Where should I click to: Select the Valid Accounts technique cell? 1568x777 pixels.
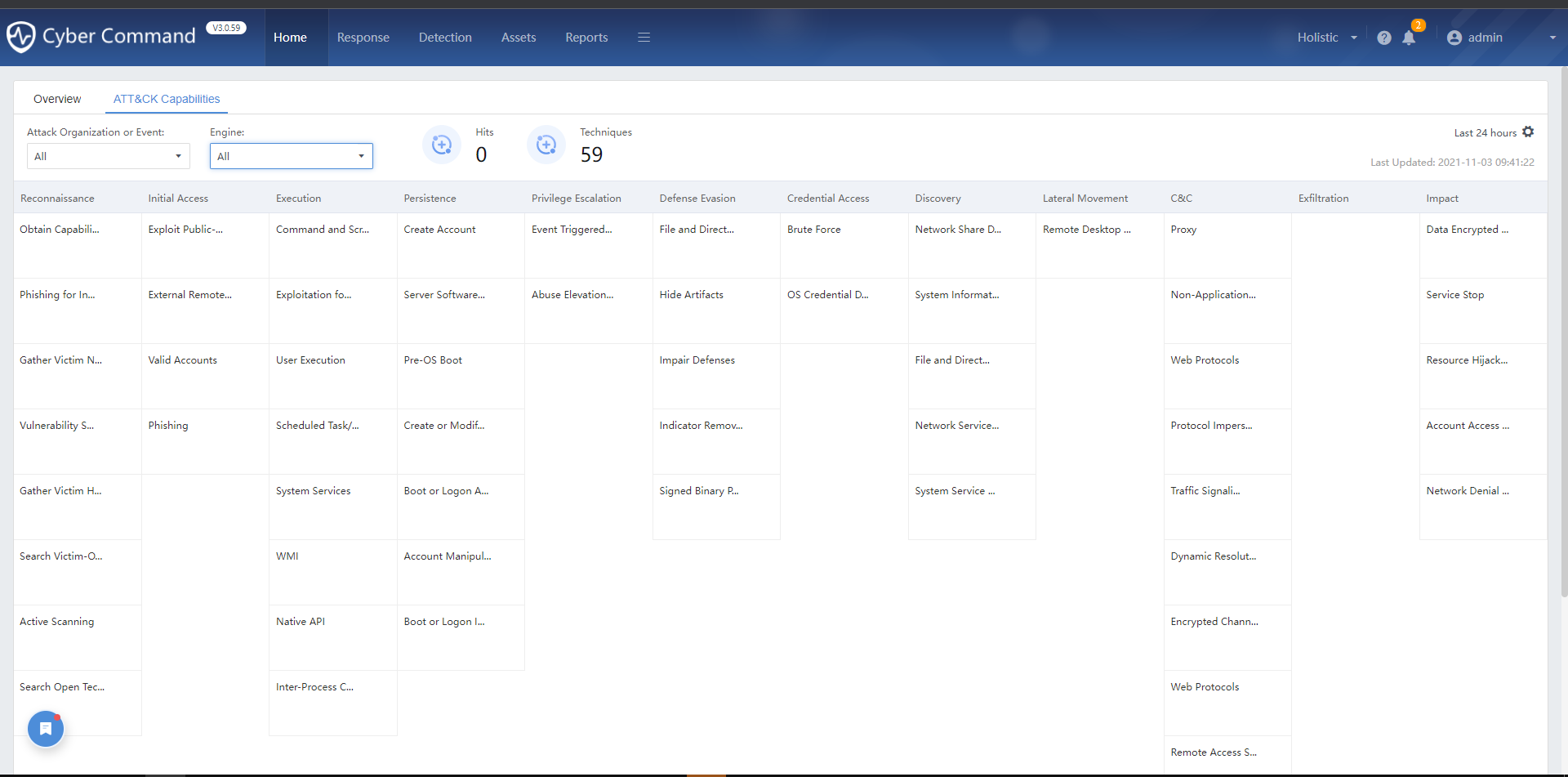[205, 376]
